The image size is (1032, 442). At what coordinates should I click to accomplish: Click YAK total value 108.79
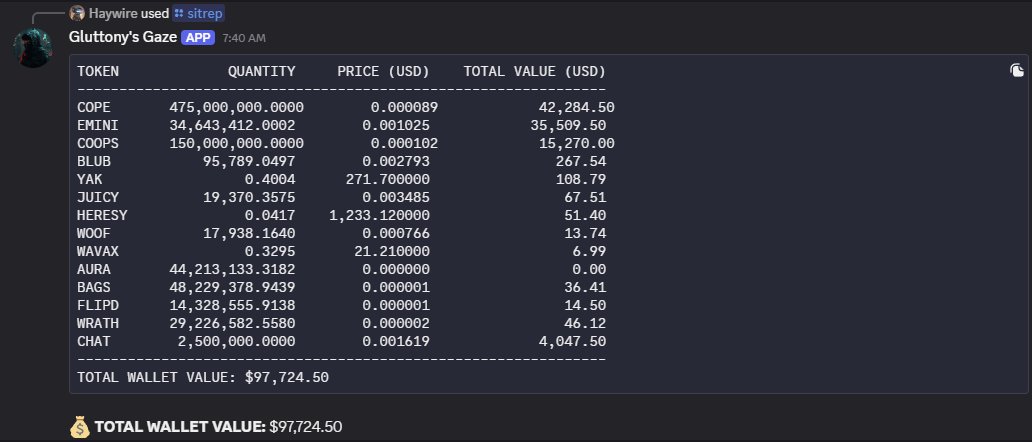[x=581, y=179]
